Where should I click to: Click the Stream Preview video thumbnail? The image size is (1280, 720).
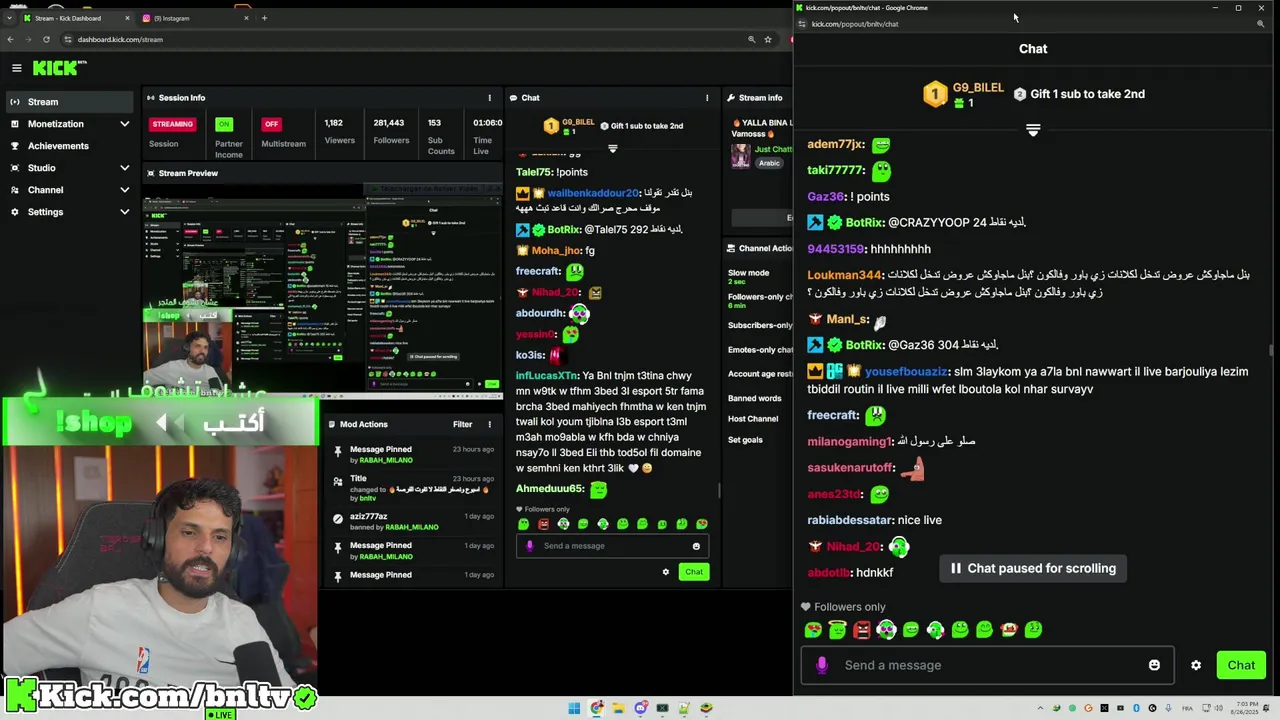[x=322, y=290]
